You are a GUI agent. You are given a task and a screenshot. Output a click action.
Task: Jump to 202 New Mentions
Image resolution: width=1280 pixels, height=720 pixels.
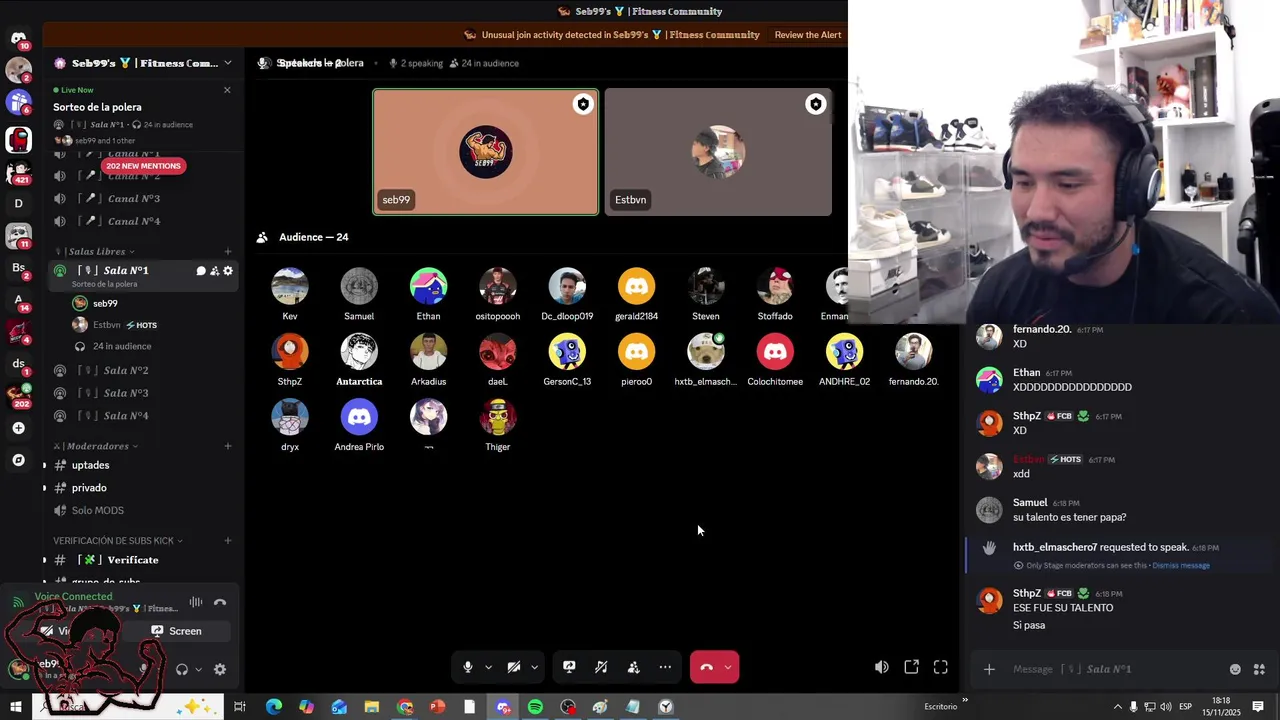point(143,166)
